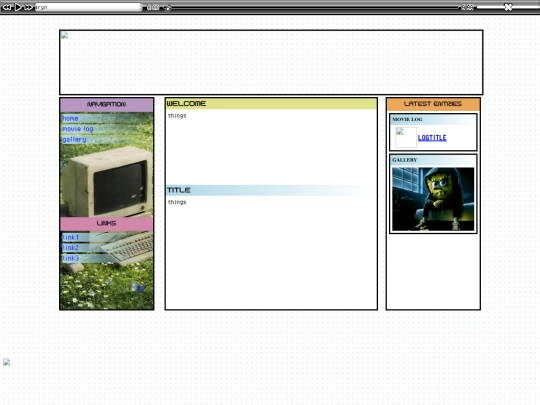The height and width of the screenshot is (405, 540).
Task: Click the broken image icon near the page bottom
Action: pos(7,362)
